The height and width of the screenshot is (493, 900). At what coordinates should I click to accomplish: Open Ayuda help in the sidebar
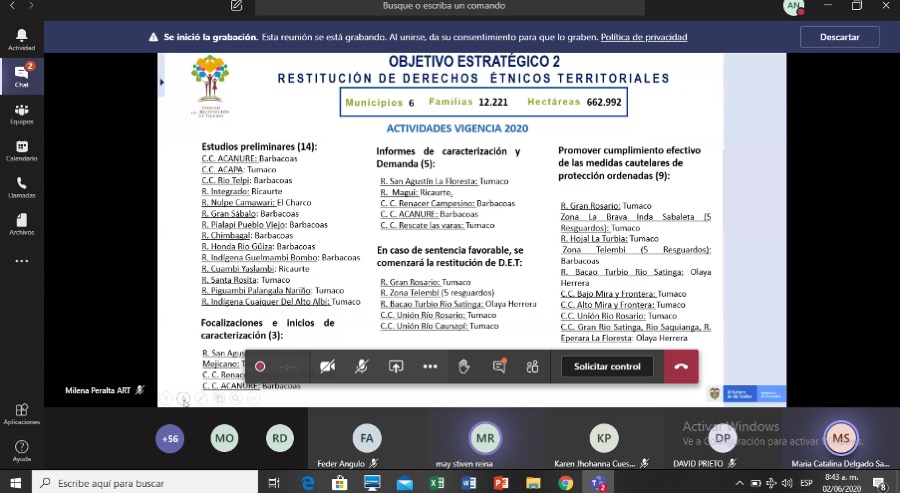(21, 451)
